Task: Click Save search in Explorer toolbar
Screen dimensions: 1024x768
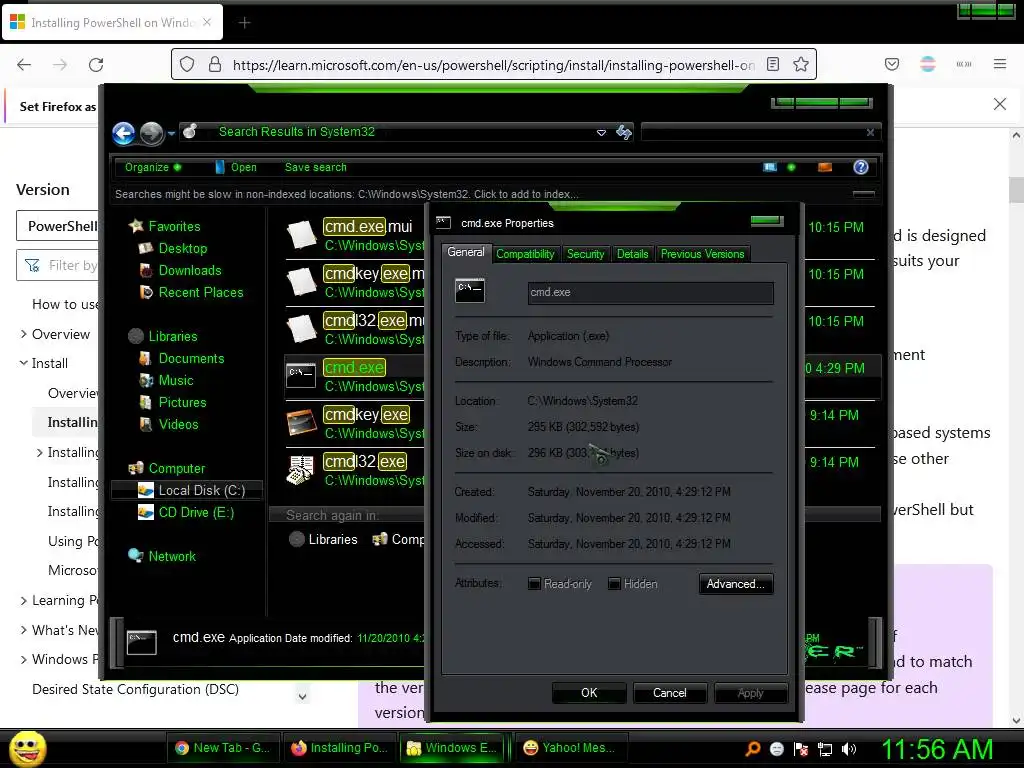Action: 315,167
